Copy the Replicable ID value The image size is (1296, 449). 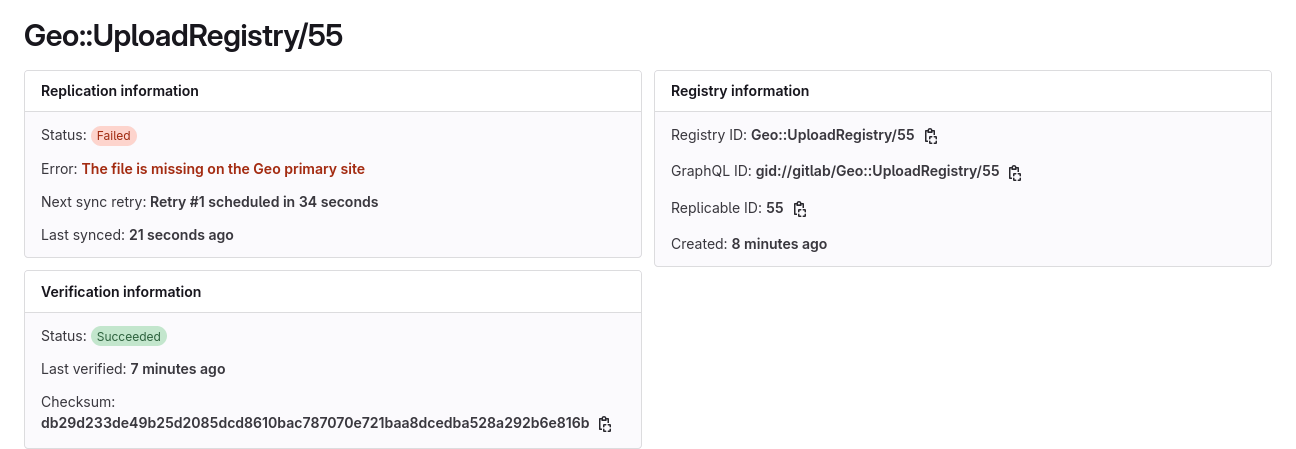(799, 209)
